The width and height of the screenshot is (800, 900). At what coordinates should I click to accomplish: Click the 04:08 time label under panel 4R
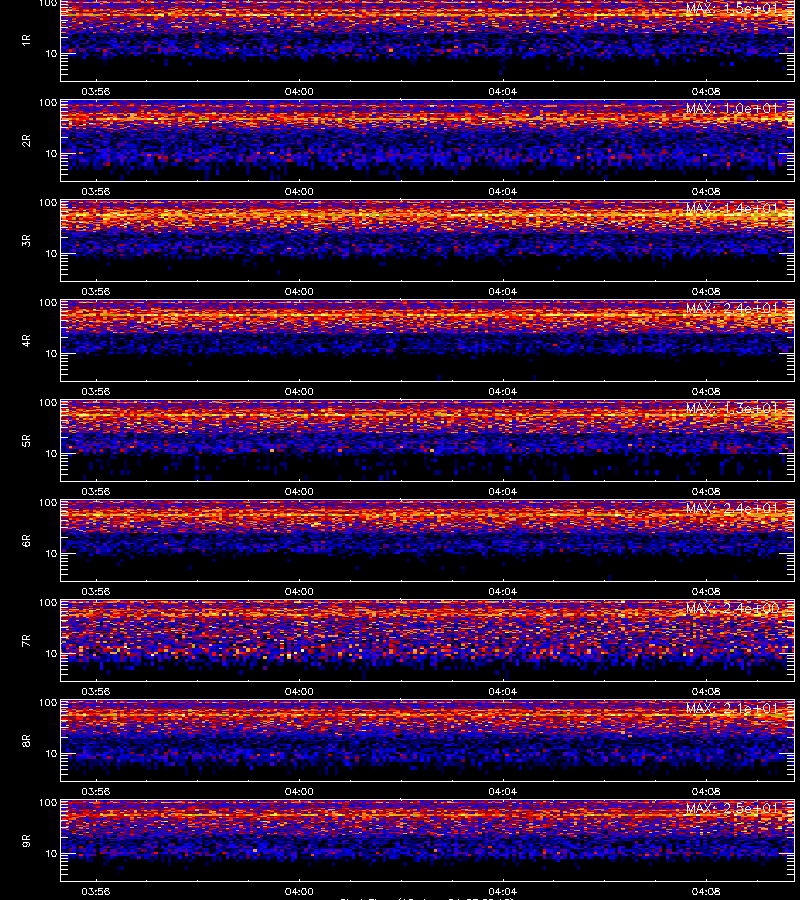point(705,391)
